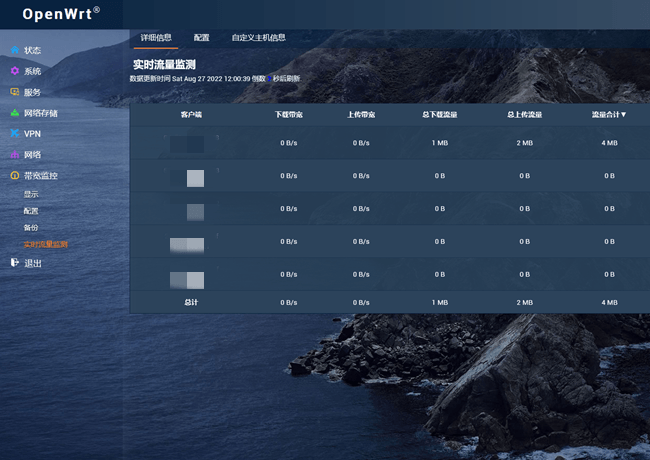Open the 自定义主机信息 tab
This screenshot has height=460, width=650.
258,38
